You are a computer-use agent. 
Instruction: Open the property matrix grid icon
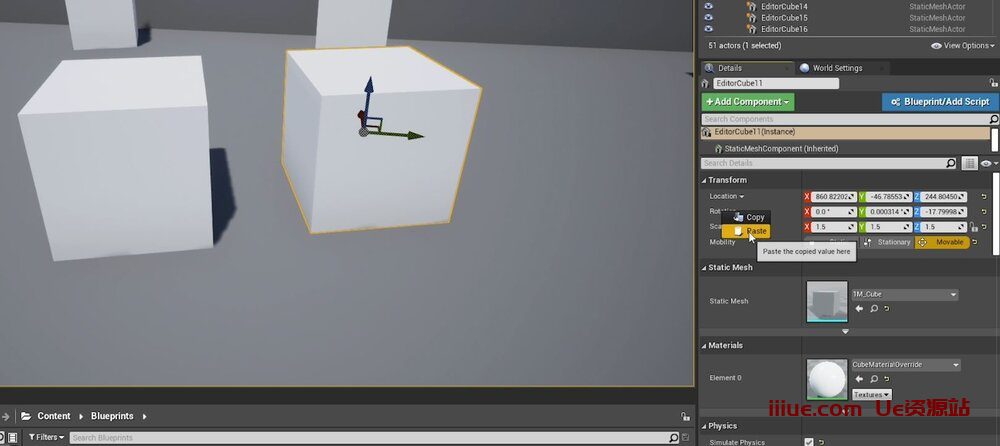(969, 163)
